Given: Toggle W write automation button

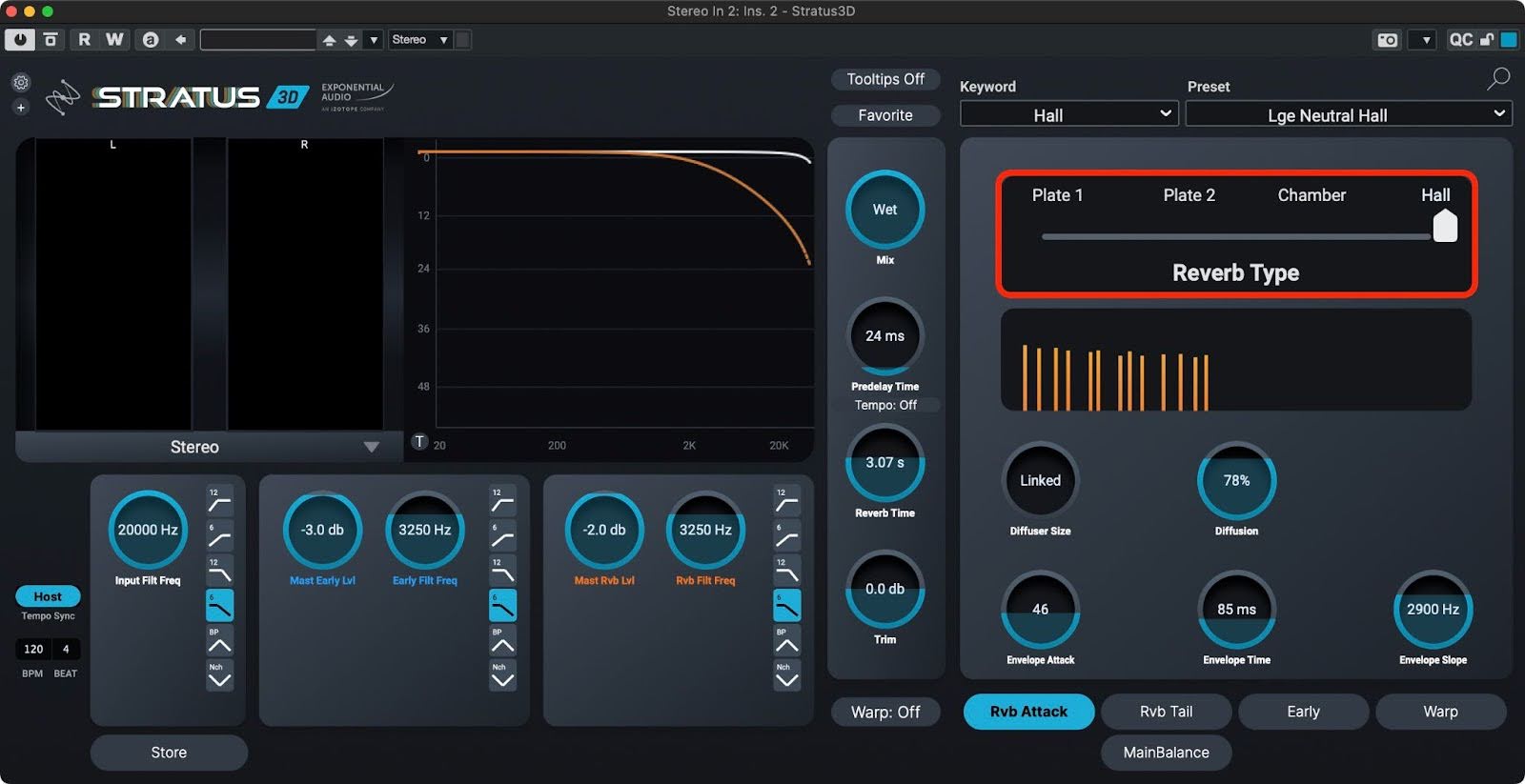Looking at the screenshot, I should tap(114, 39).
